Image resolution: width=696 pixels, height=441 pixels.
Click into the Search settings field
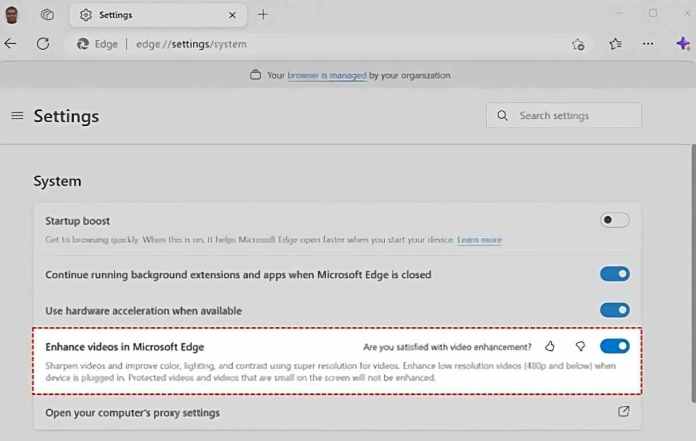[x=564, y=115]
